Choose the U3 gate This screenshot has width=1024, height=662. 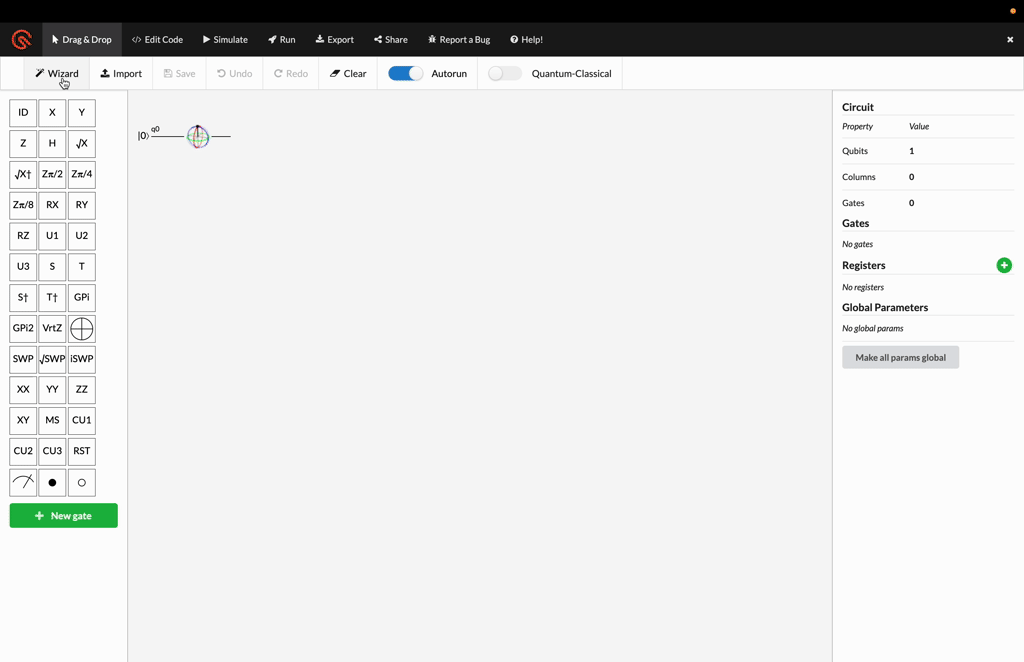[22, 266]
